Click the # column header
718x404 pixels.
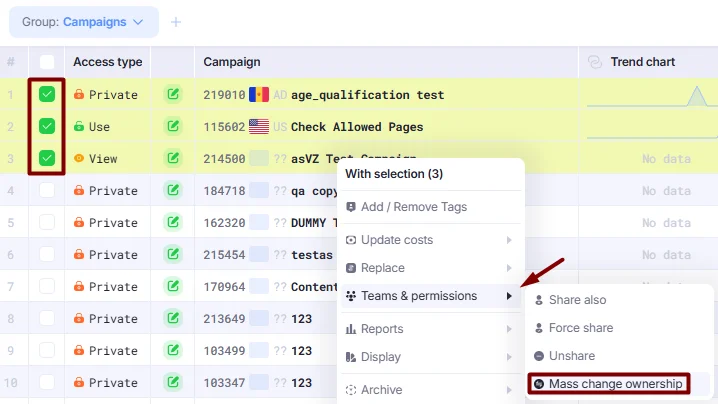click(x=11, y=62)
